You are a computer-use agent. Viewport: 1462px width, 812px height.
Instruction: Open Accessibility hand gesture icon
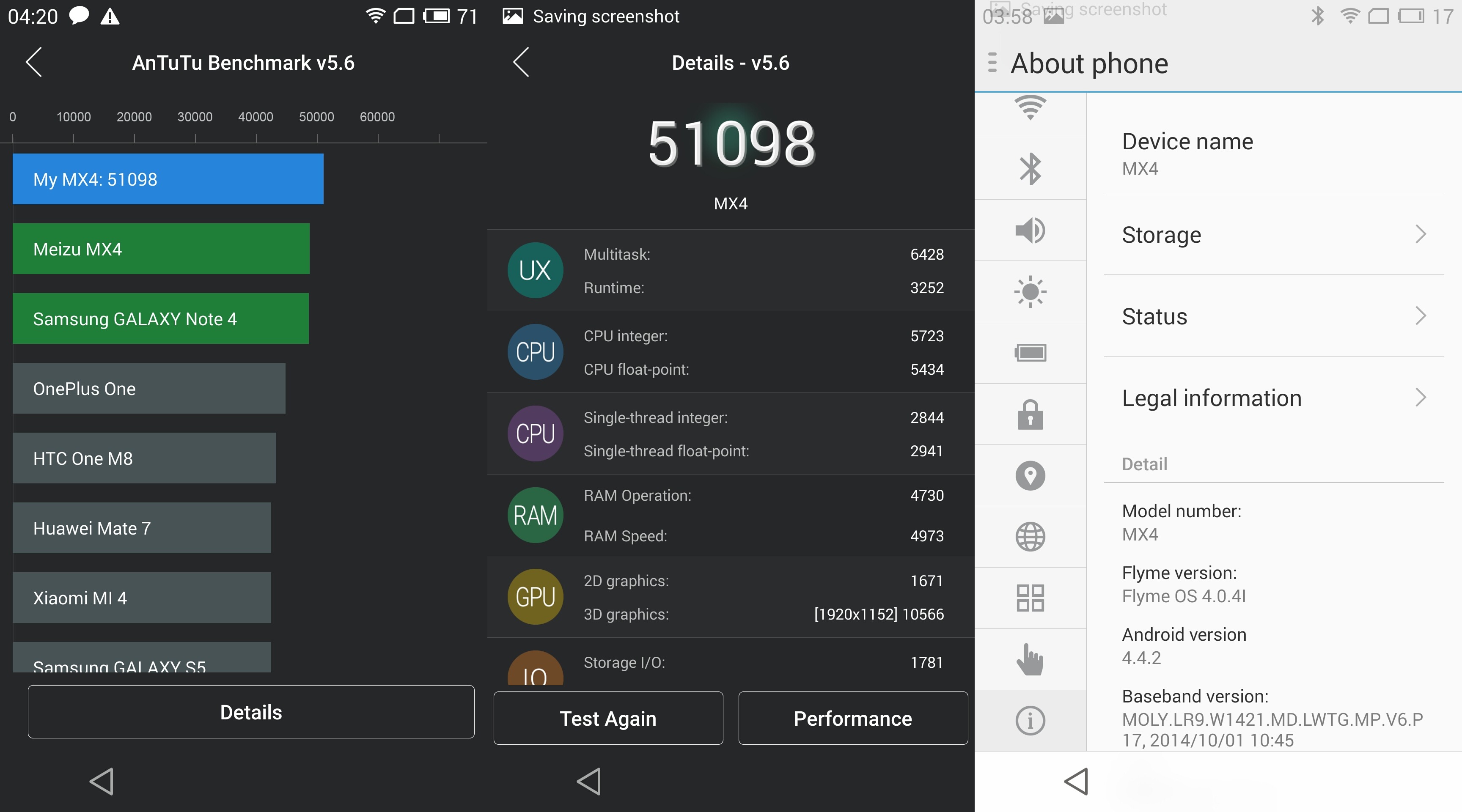(x=1030, y=659)
